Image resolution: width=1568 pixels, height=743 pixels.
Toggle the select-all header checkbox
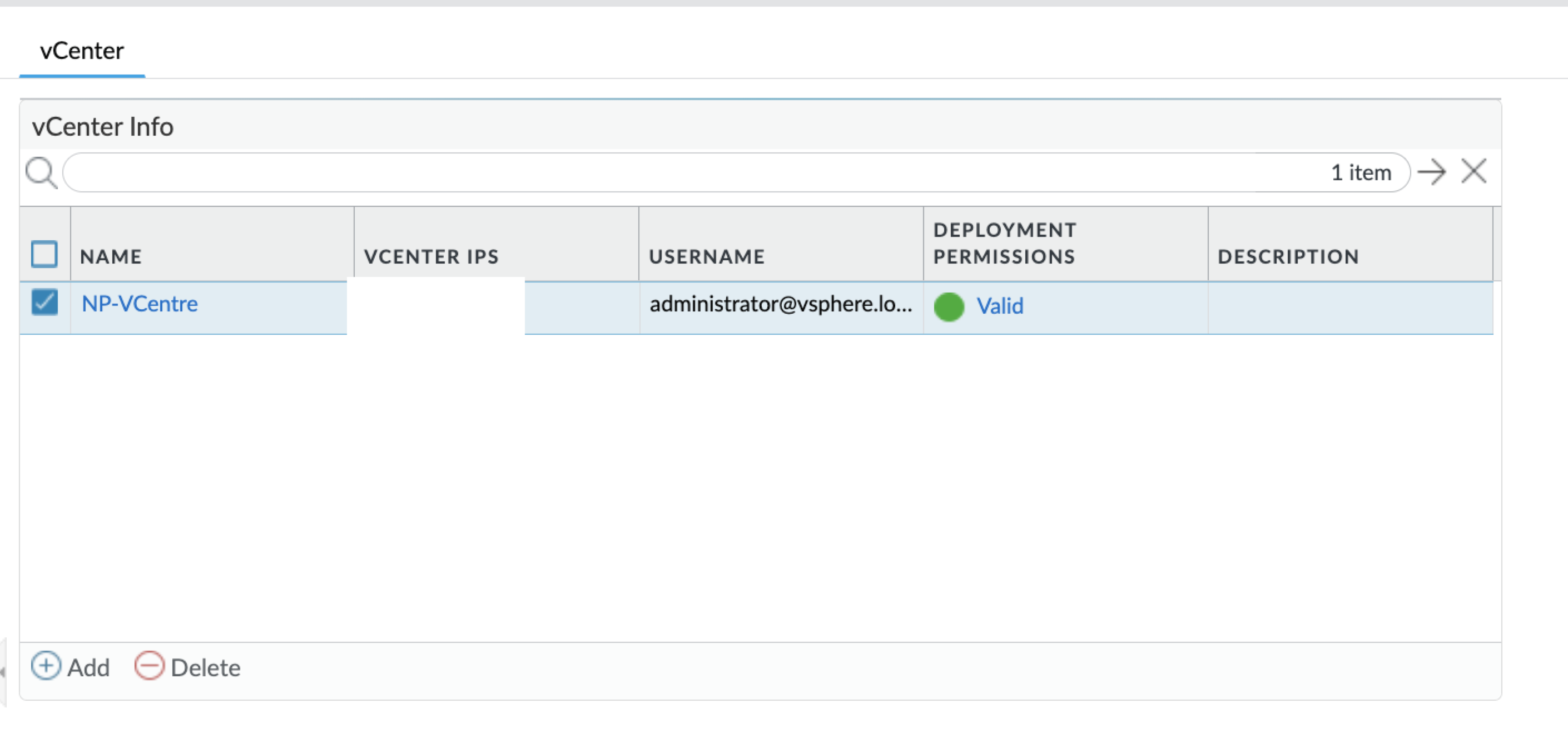coord(44,255)
